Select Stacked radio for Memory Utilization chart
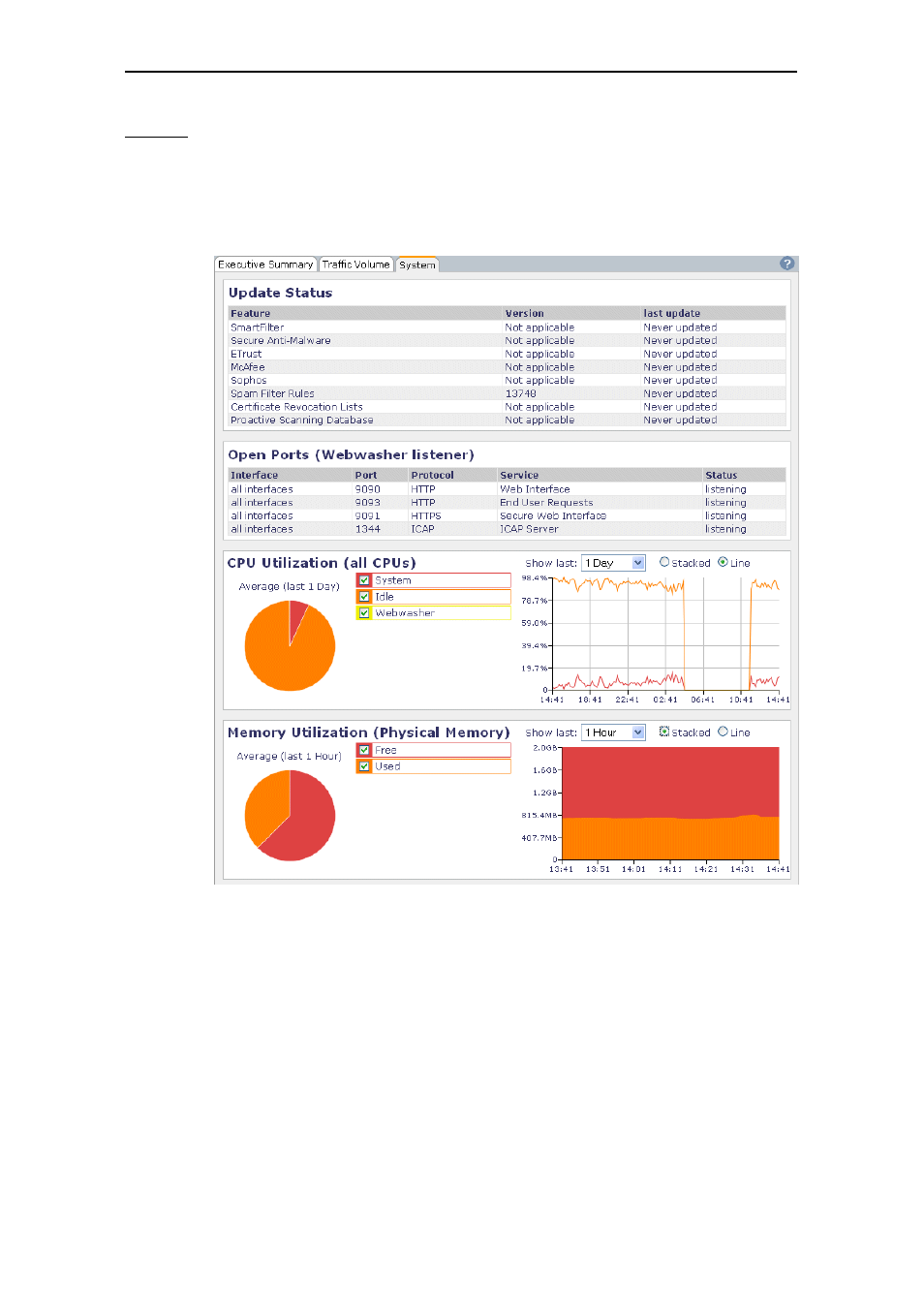924x1308 pixels. pos(664,732)
